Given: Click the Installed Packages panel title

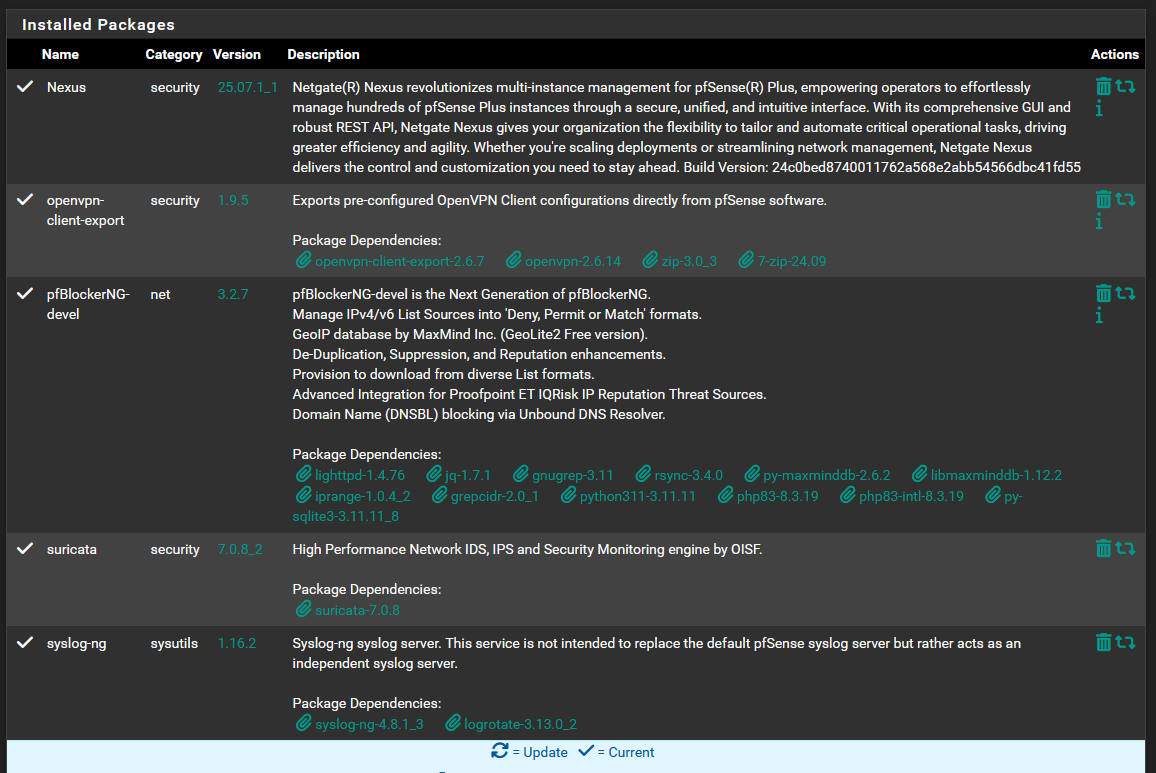Looking at the screenshot, I should click(98, 24).
